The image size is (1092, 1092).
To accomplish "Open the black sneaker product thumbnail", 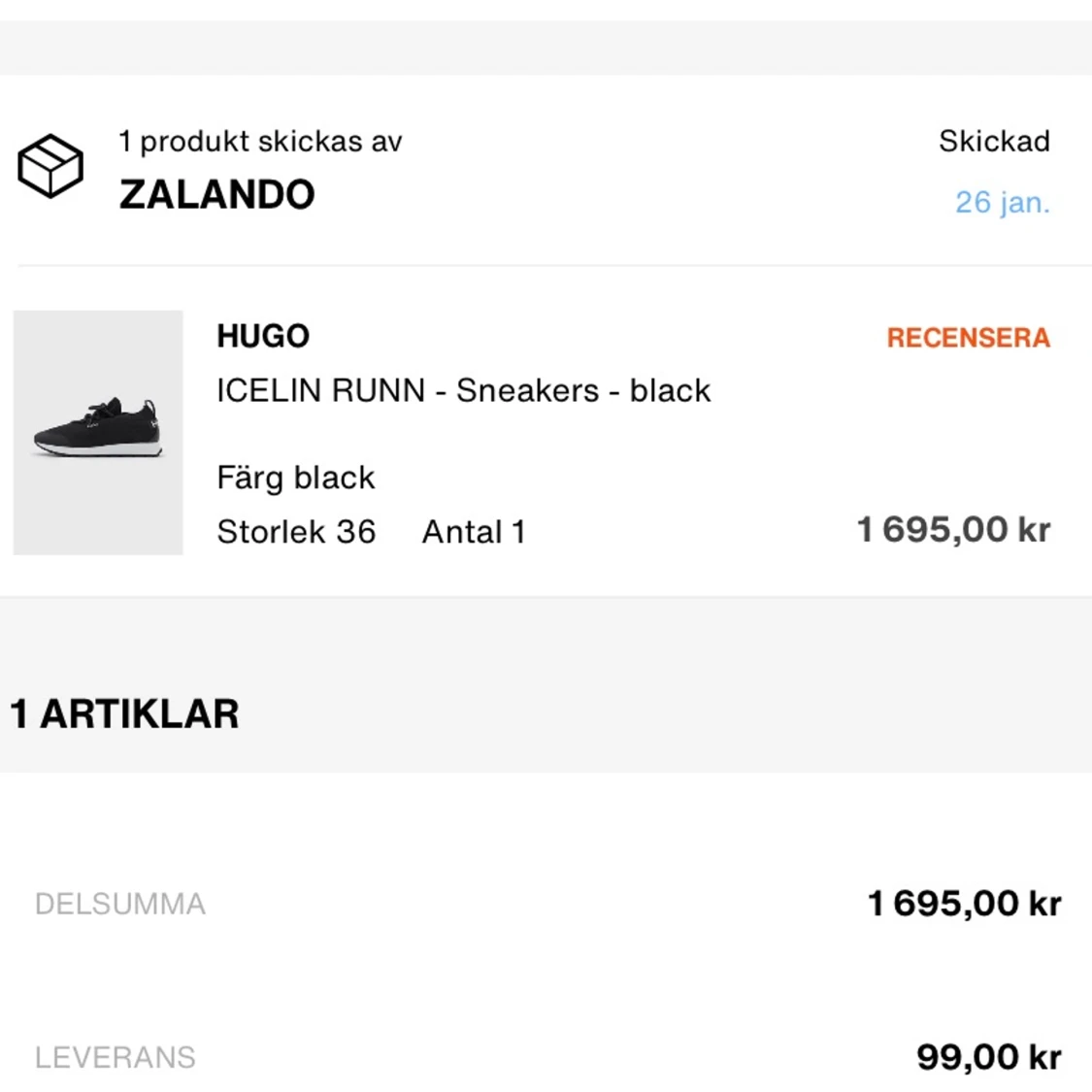I will pyautogui.click(x=98, y=432).
